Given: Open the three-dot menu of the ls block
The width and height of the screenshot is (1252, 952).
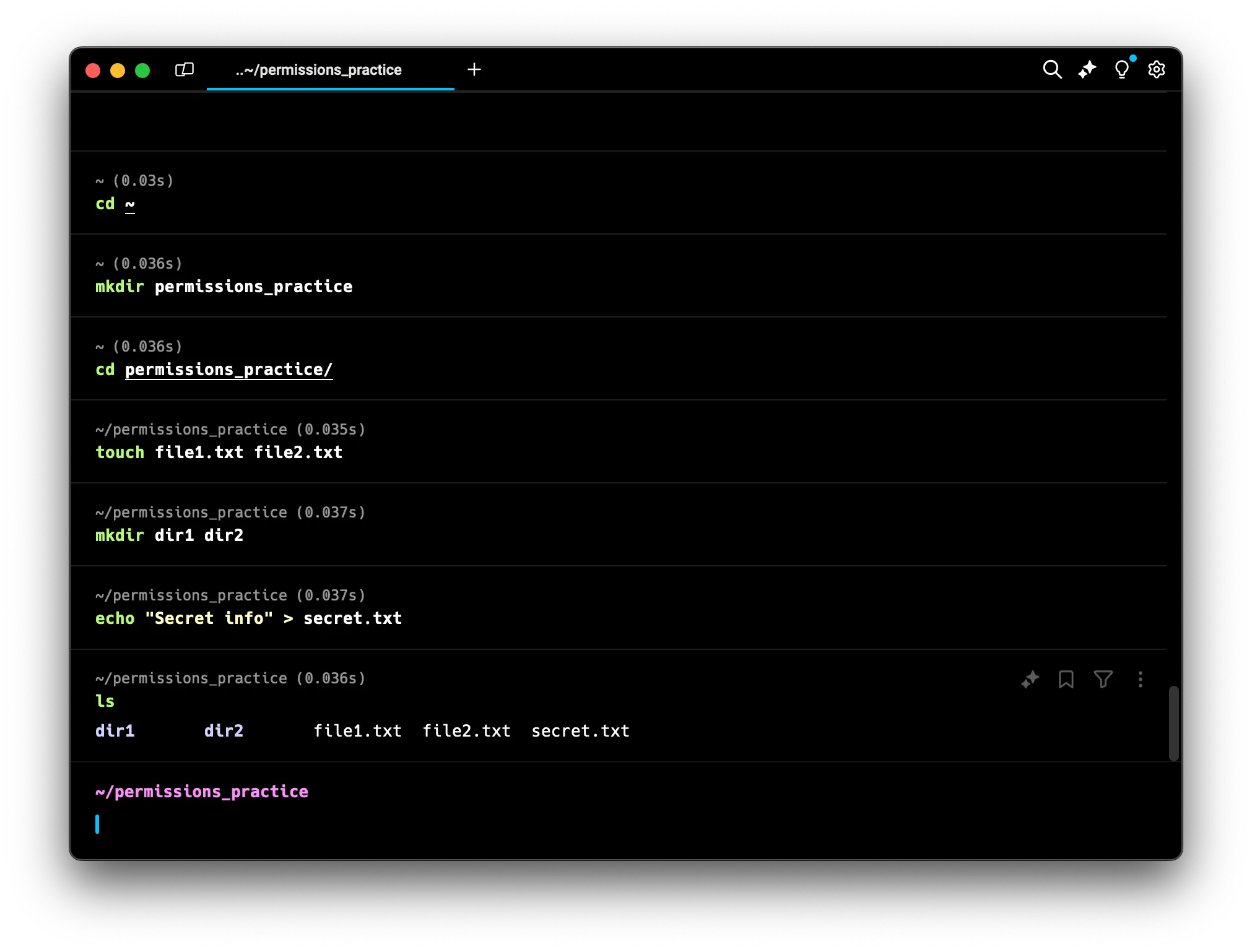Looking at the screenshot, I should pos(1140,680).
